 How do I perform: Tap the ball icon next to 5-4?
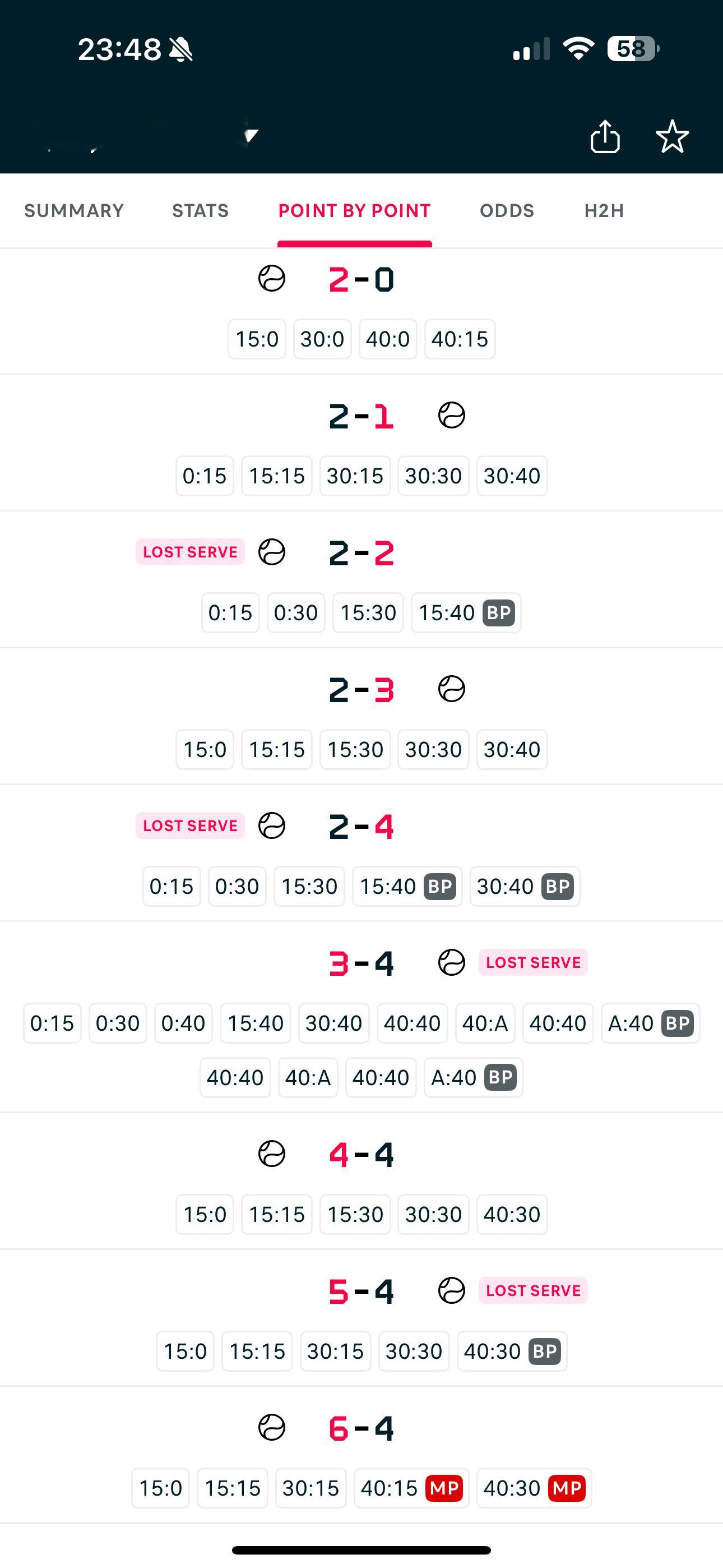452,1290
